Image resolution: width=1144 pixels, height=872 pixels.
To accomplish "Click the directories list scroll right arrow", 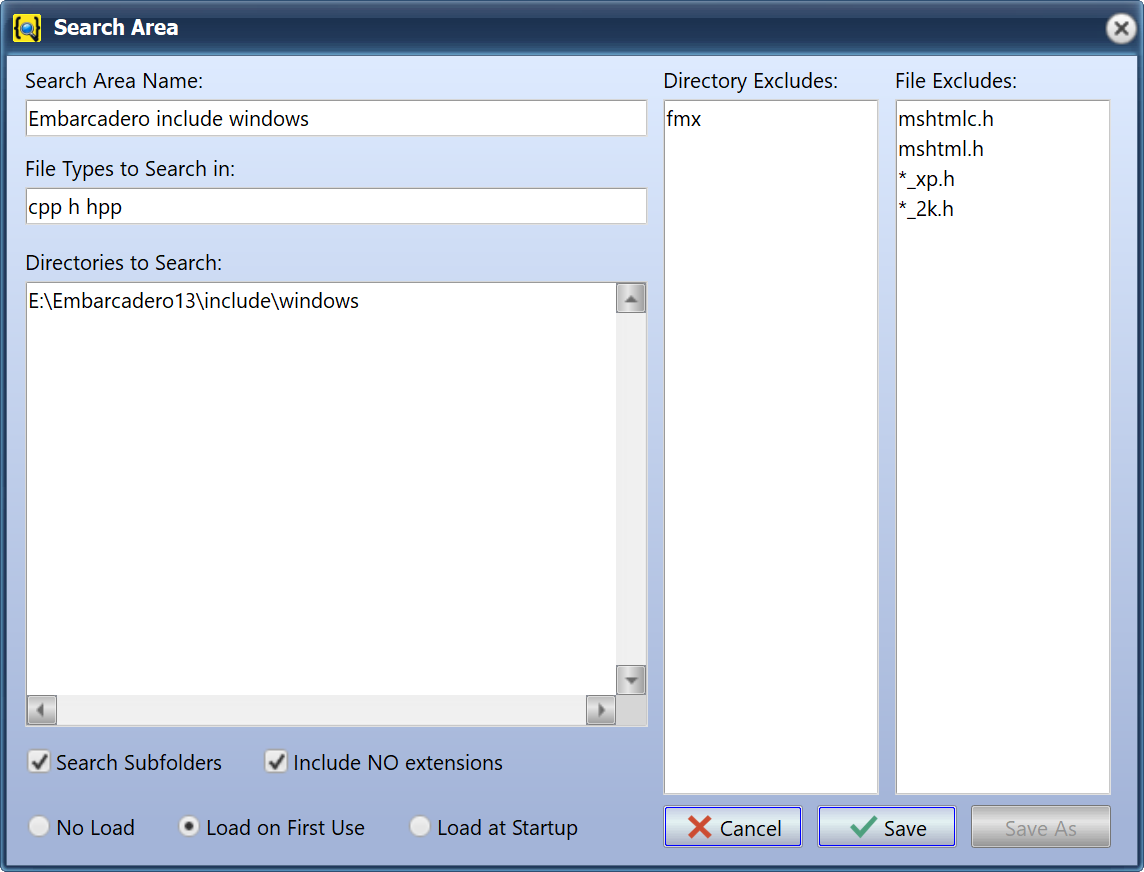I will (x=600, y=710).
